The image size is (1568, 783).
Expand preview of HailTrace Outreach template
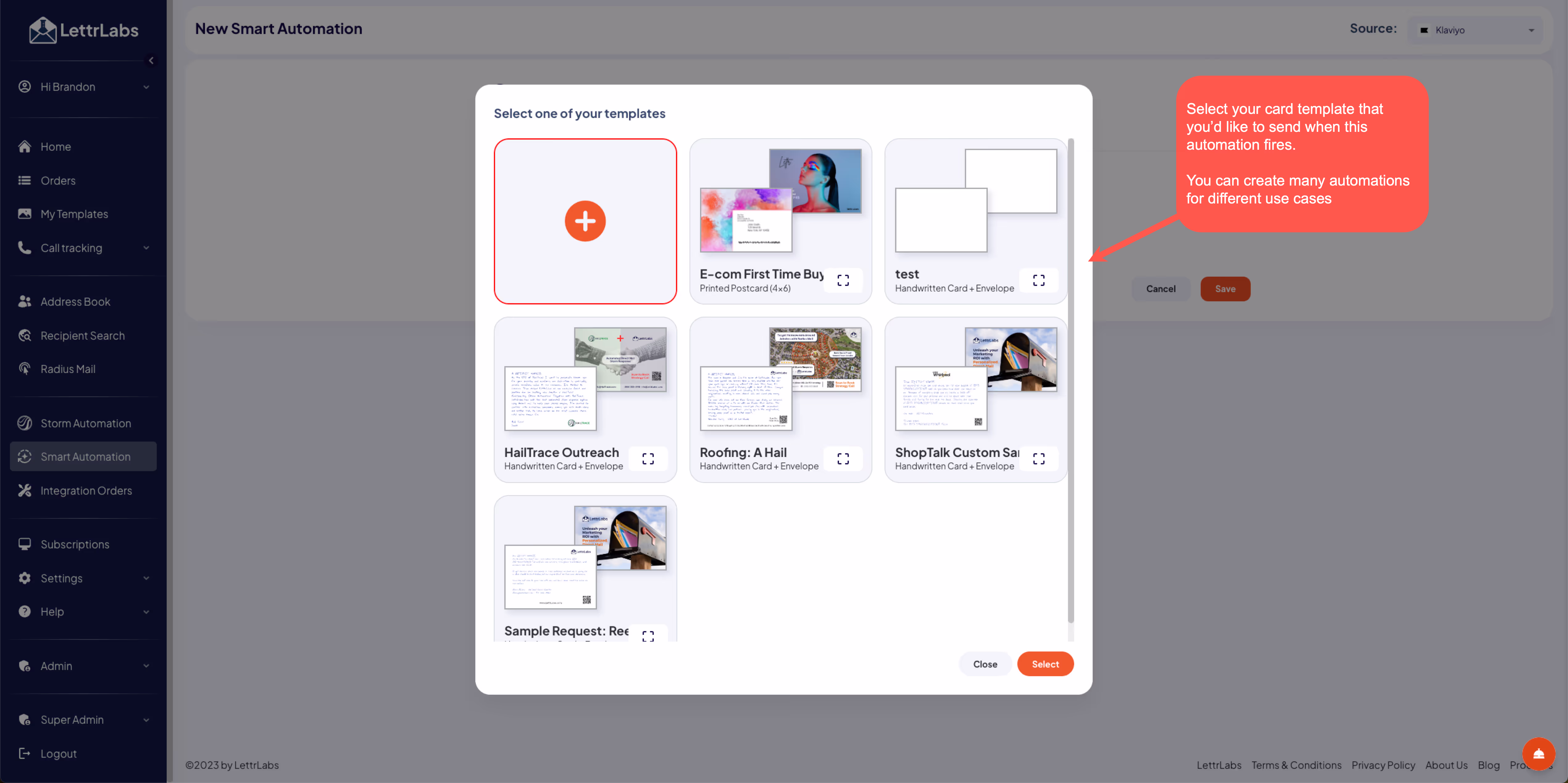[x=648, y=458]
